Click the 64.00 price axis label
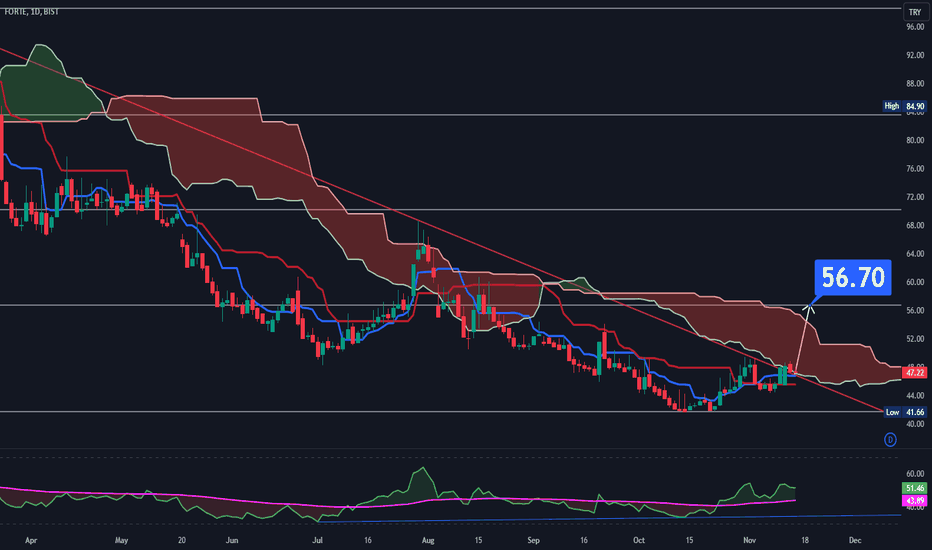The image size is (932, 550). 915,254
